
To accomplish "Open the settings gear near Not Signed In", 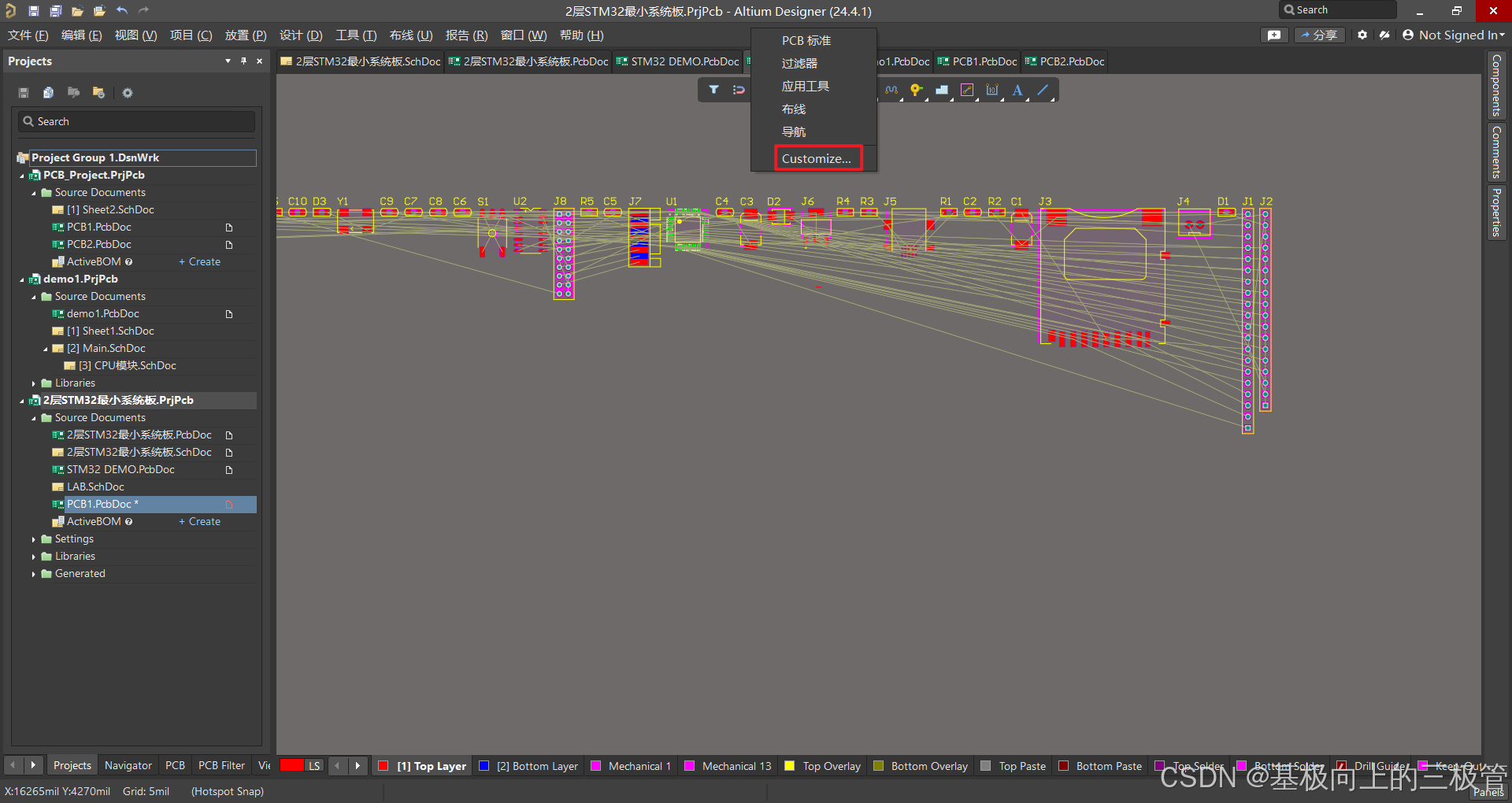I will pos(1362,35).
